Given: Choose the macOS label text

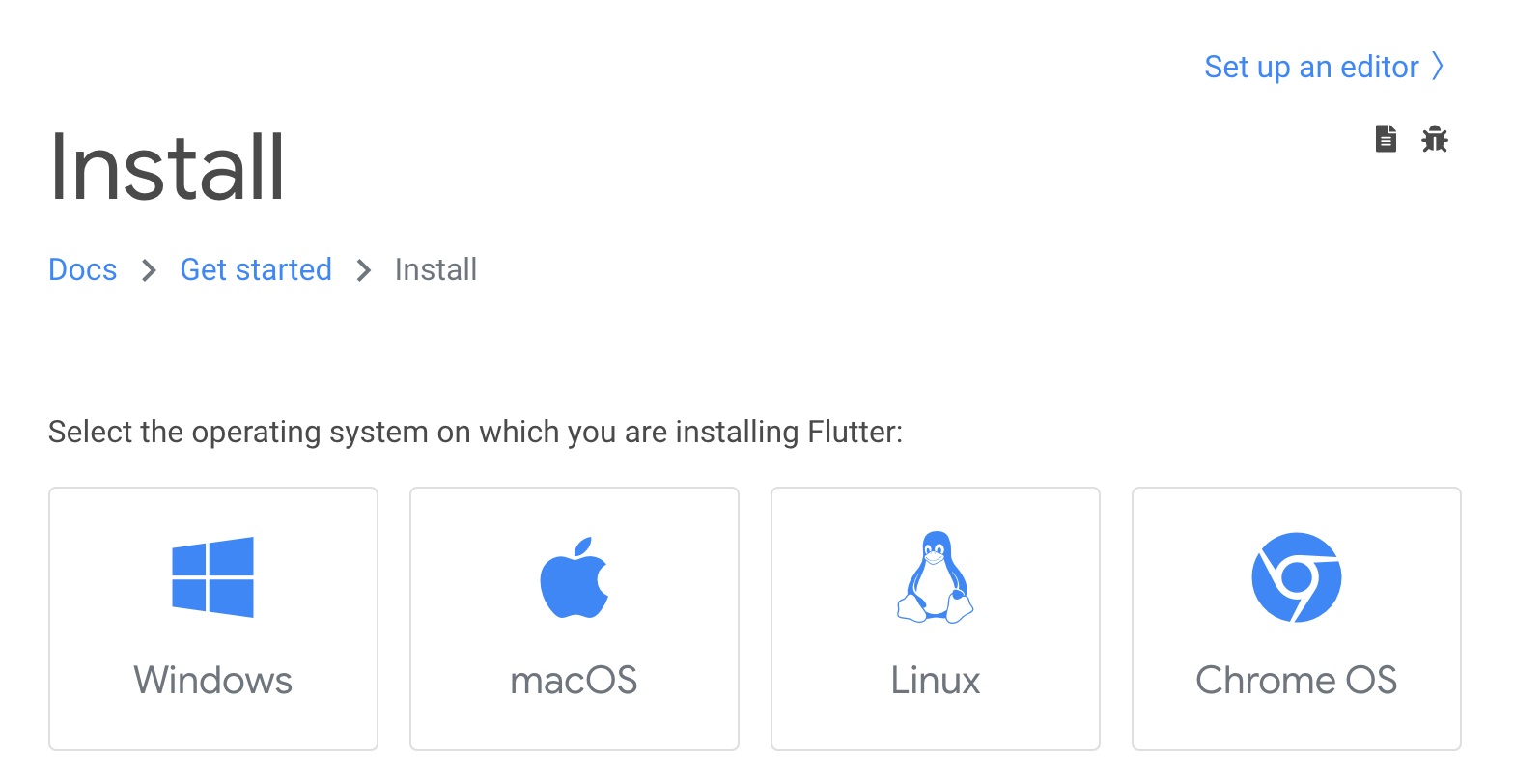Looking at the screenshot, I should (x=574, y=681).
